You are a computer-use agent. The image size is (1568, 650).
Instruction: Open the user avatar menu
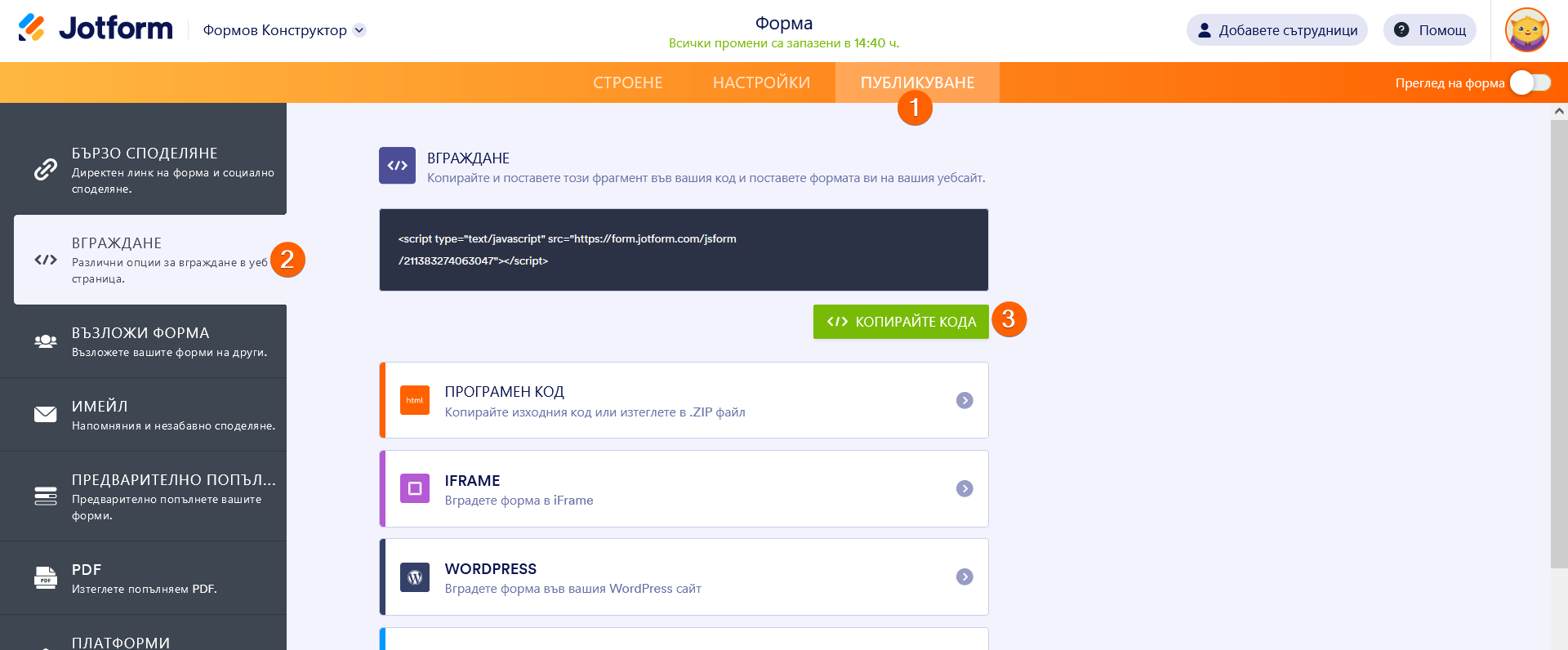point(1527,30)
